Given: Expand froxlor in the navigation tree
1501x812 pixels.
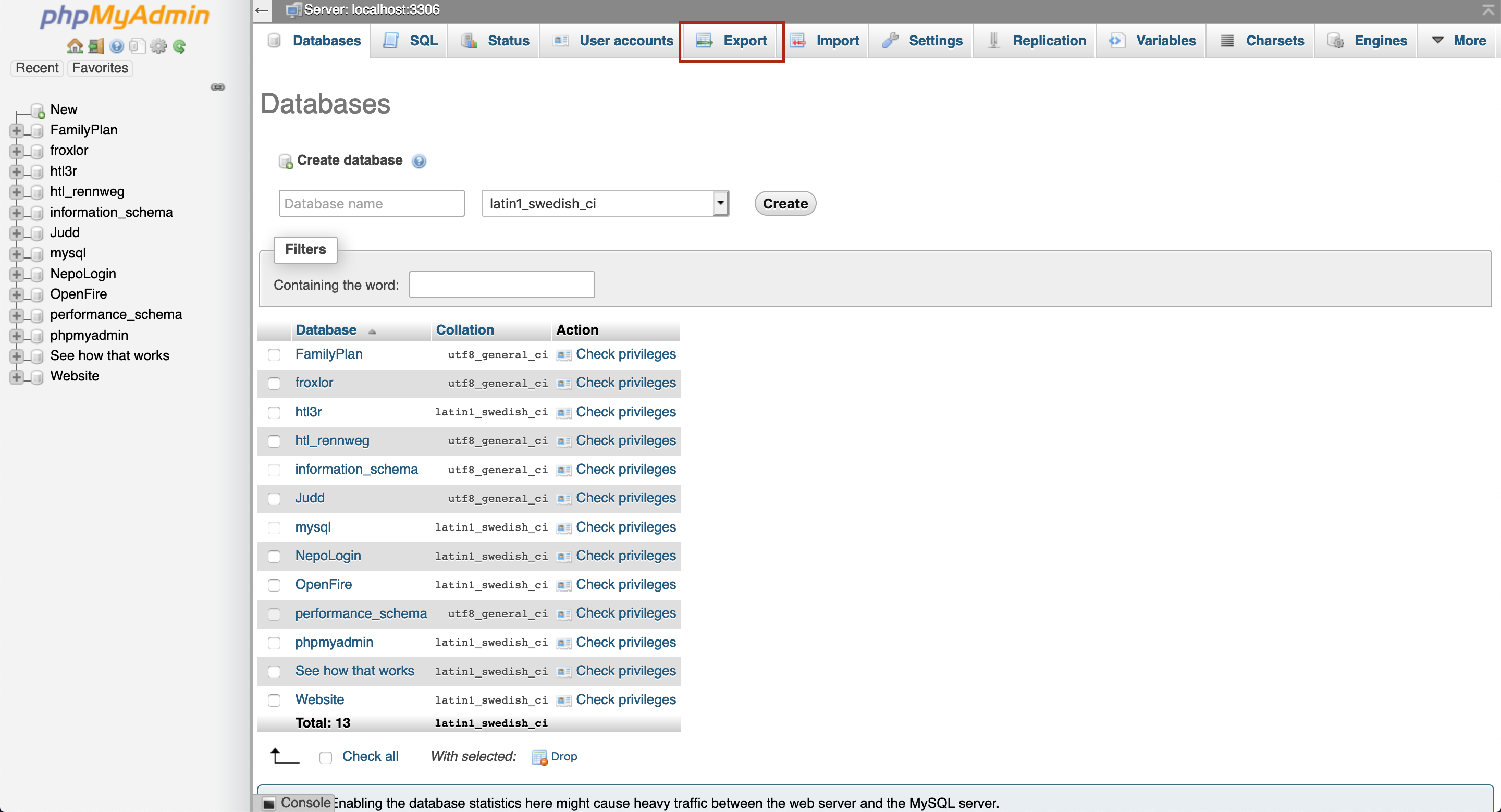Looking at the screenshot, I should [16, 151].
